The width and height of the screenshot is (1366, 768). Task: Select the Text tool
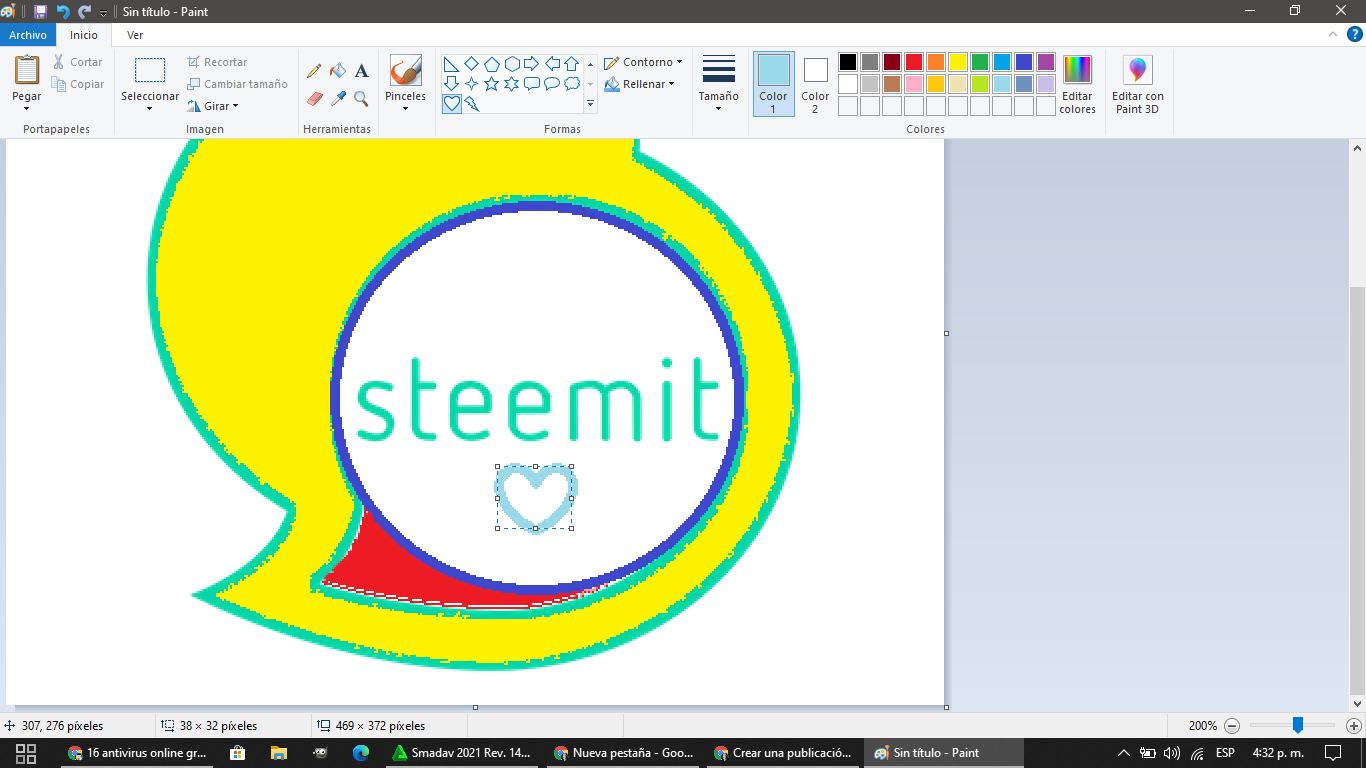(361, 71)
